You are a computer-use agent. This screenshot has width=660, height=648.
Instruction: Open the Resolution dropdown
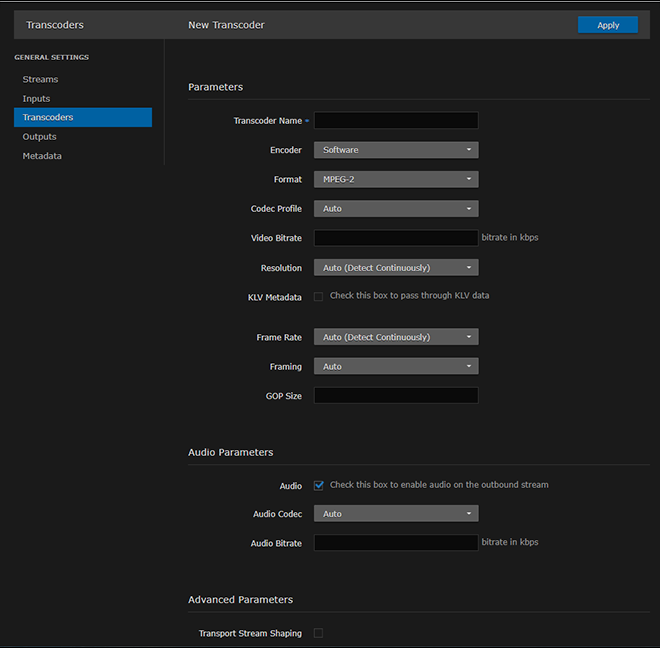point(396,268)
